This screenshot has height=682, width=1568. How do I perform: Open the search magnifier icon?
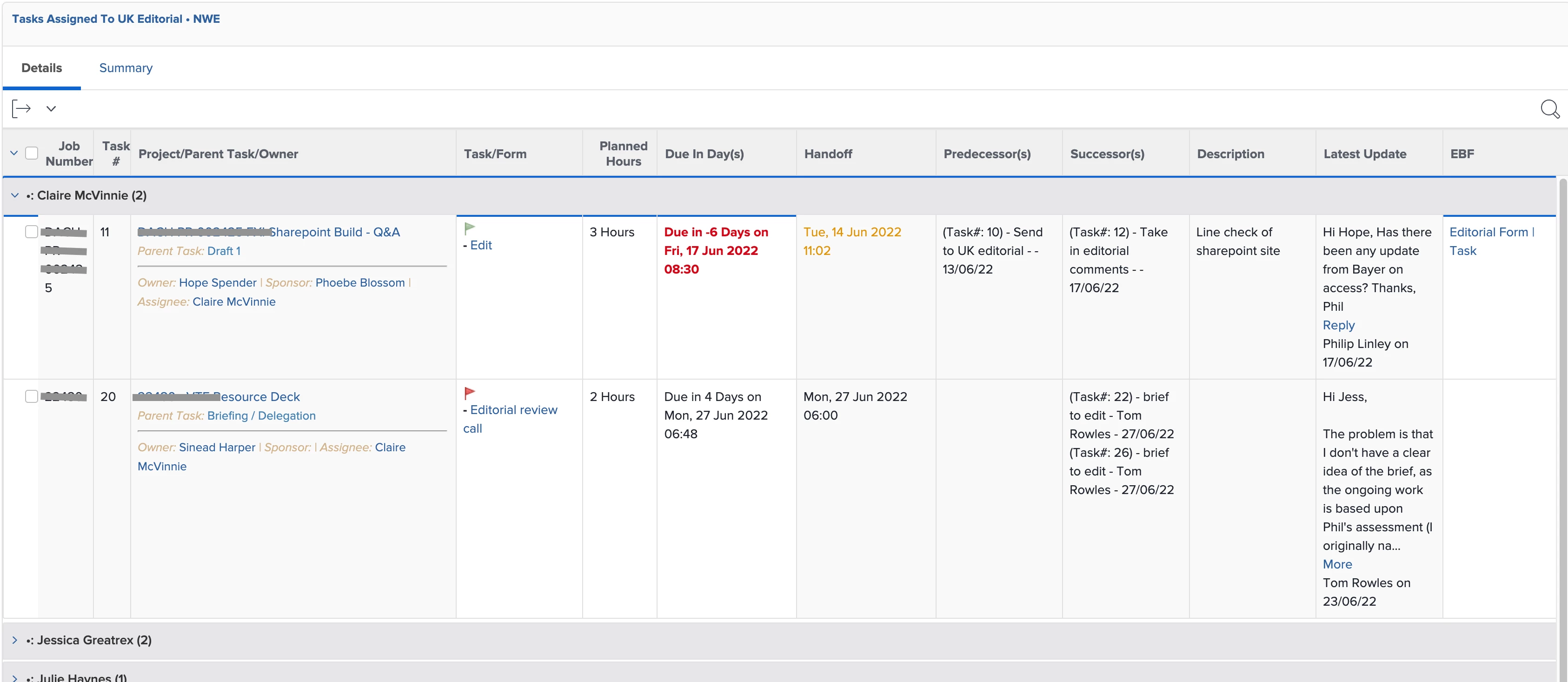(1549, 108)
